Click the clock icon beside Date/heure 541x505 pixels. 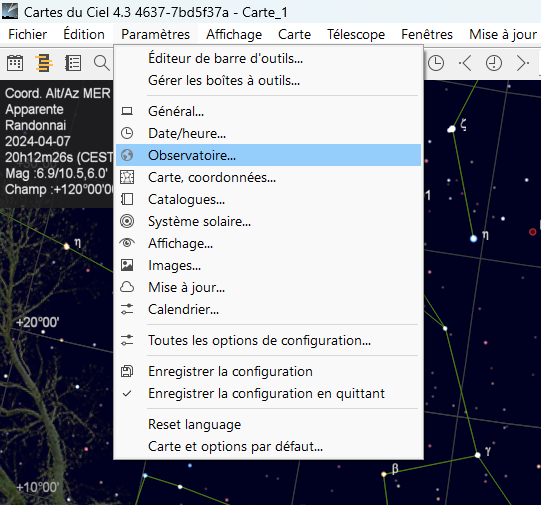pyautogui.click(x=127, y=133)
